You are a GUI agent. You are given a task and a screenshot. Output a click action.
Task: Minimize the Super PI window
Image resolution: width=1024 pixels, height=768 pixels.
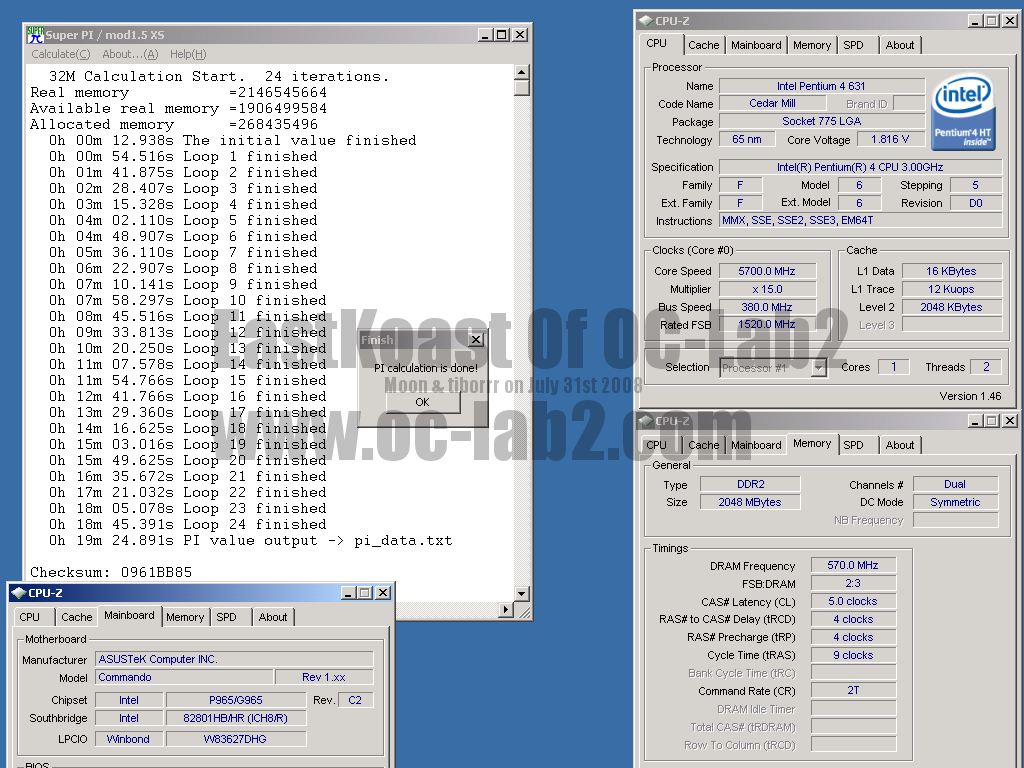pyautogui.click(x=485, y=35)
